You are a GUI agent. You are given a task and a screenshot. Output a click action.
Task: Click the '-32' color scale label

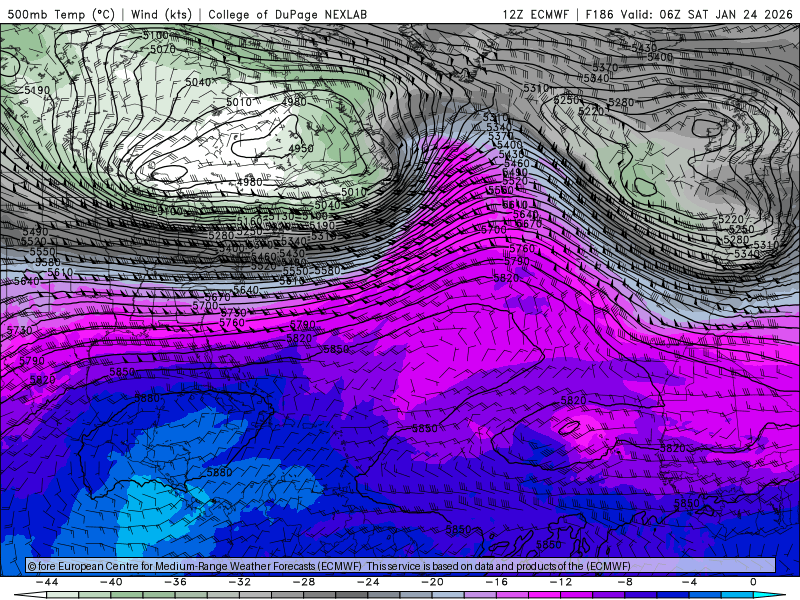239,582
